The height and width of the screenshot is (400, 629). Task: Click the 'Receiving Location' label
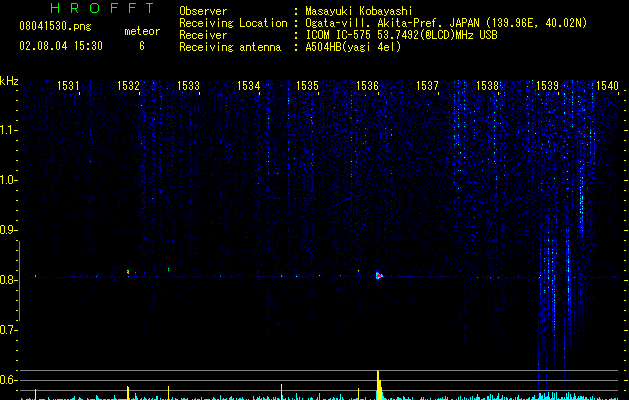[233, 23]
